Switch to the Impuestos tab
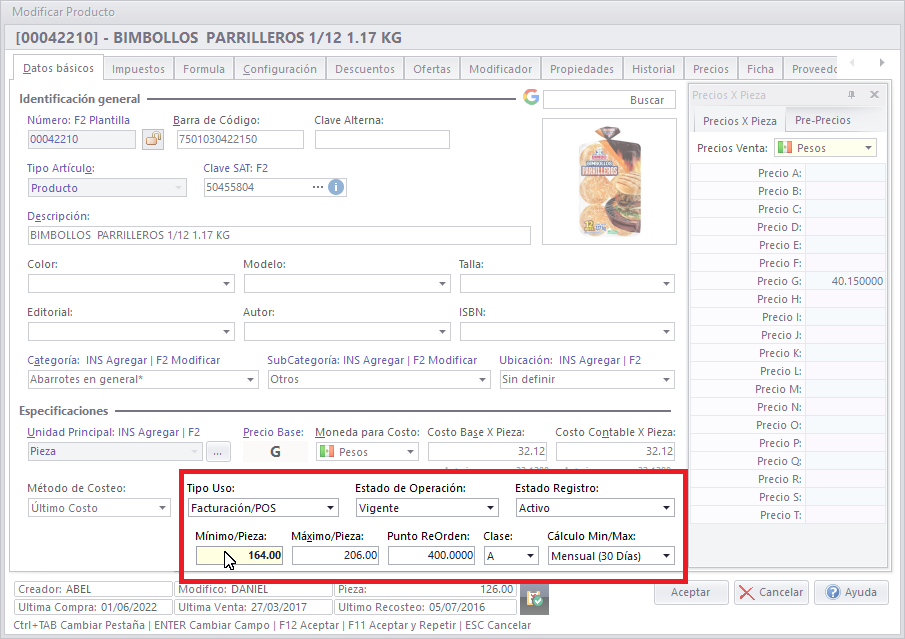Viewport: 905px width, 639px height. [x=139, y=69]
